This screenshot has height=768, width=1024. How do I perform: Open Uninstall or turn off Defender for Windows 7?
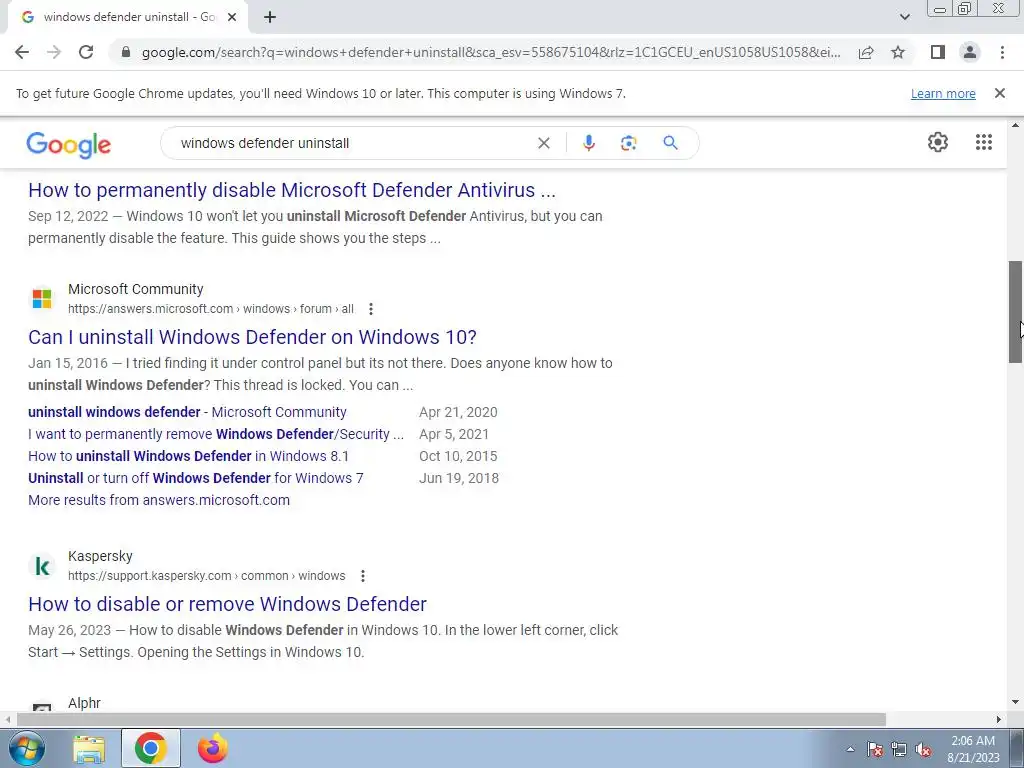coord(196,478)
